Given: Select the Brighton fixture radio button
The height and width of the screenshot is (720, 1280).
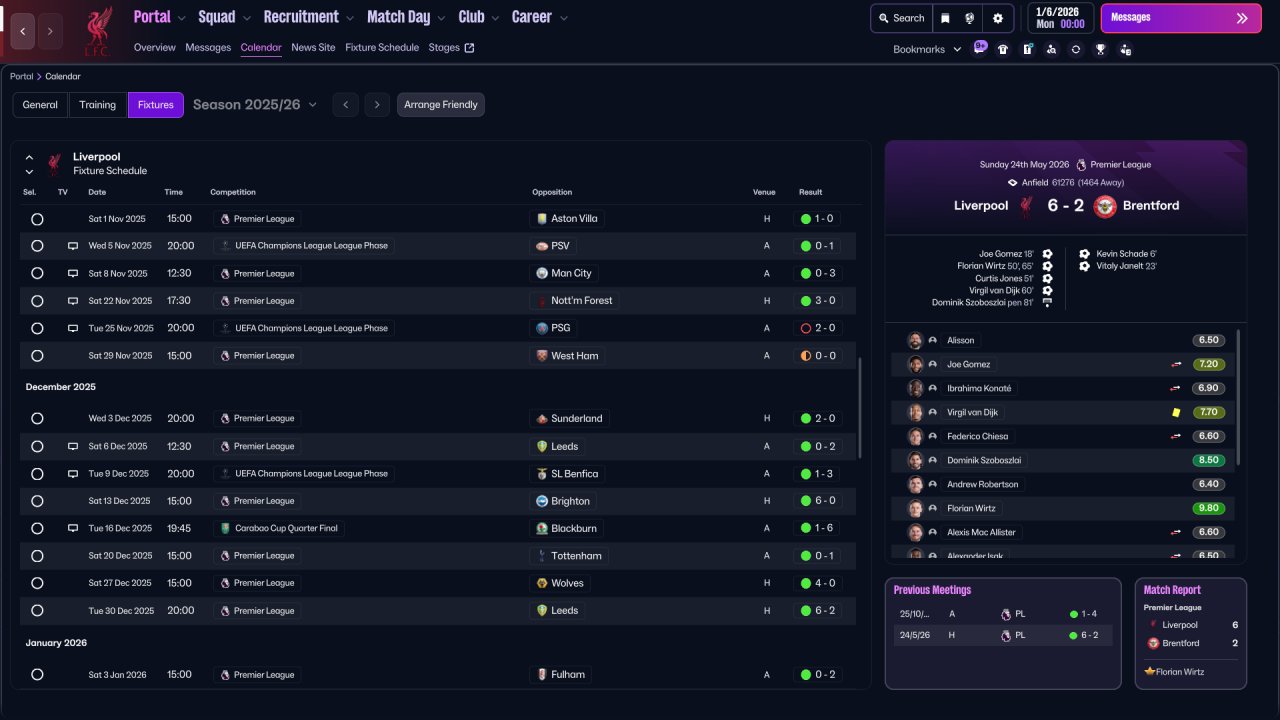Looking at the screenshot, I should click(x=37, y=501).
